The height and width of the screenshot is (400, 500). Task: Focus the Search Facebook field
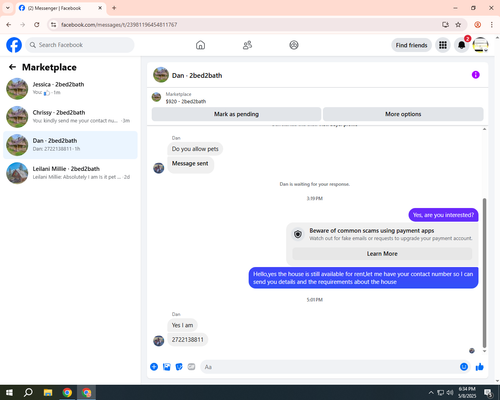coord(80,45)
